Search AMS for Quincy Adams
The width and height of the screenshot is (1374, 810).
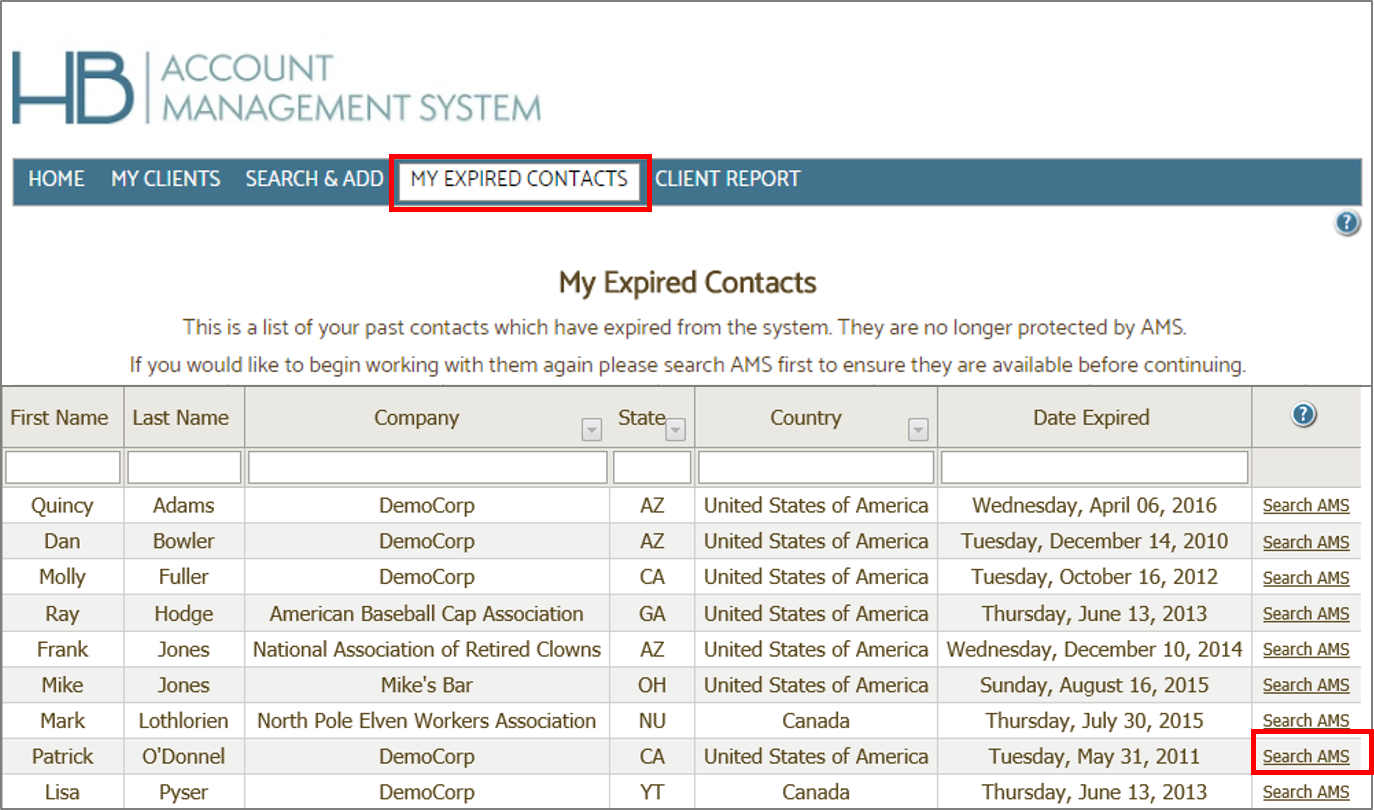(x=1306, y=505)
